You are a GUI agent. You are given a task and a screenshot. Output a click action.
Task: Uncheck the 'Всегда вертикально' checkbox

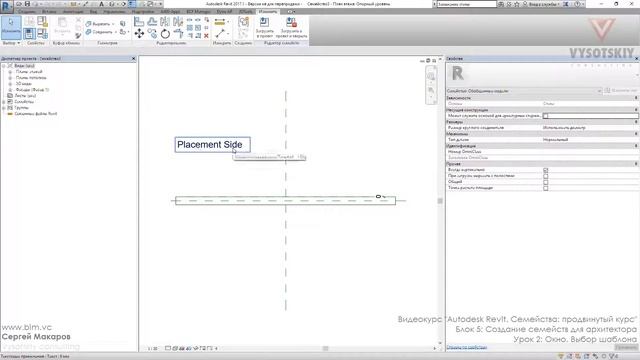(x=546, y=170)
